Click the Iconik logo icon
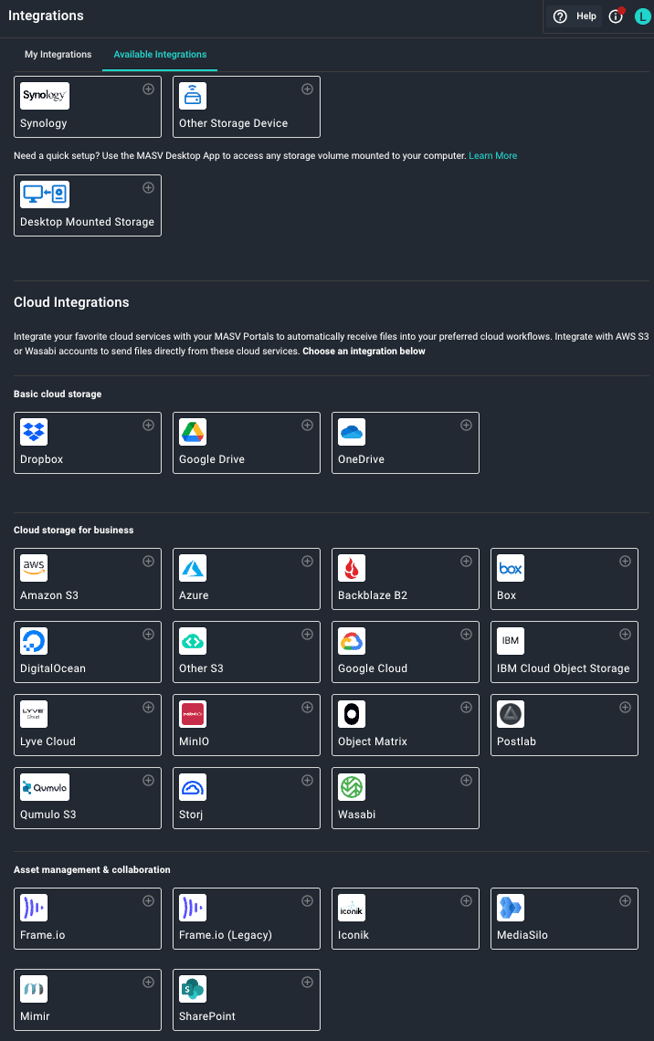The height and width of the screenshot is (1041, 654). pyautogui.click(x=352, y=908)
